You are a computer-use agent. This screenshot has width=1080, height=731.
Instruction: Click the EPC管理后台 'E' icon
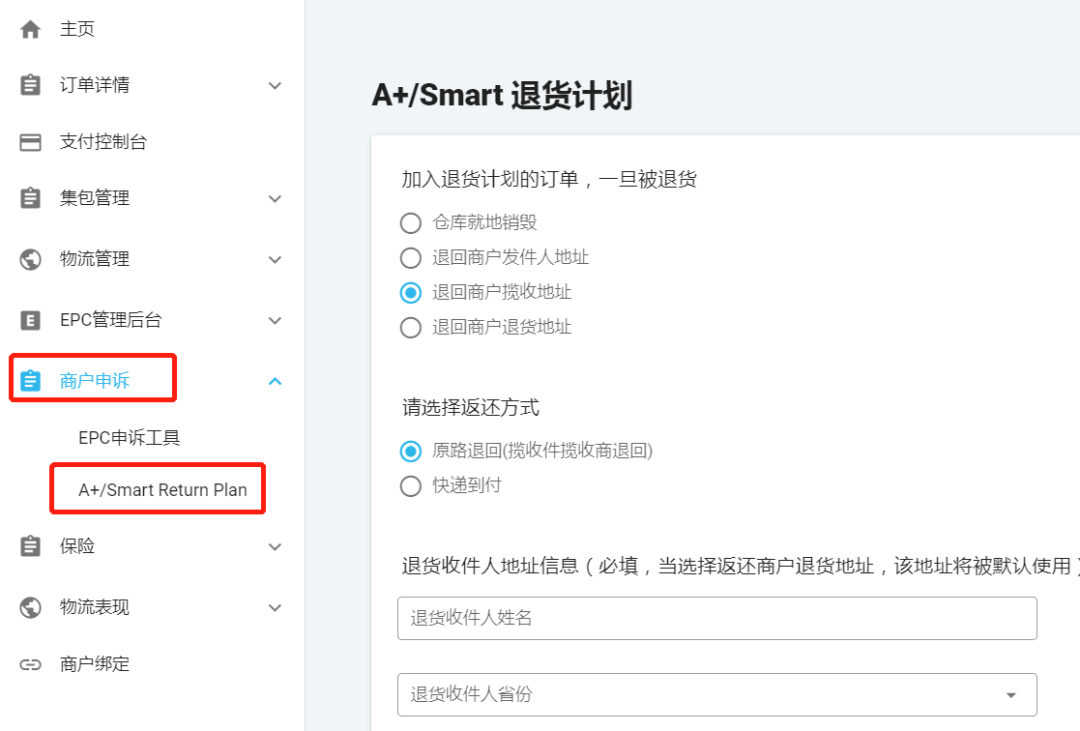[29, 320]
